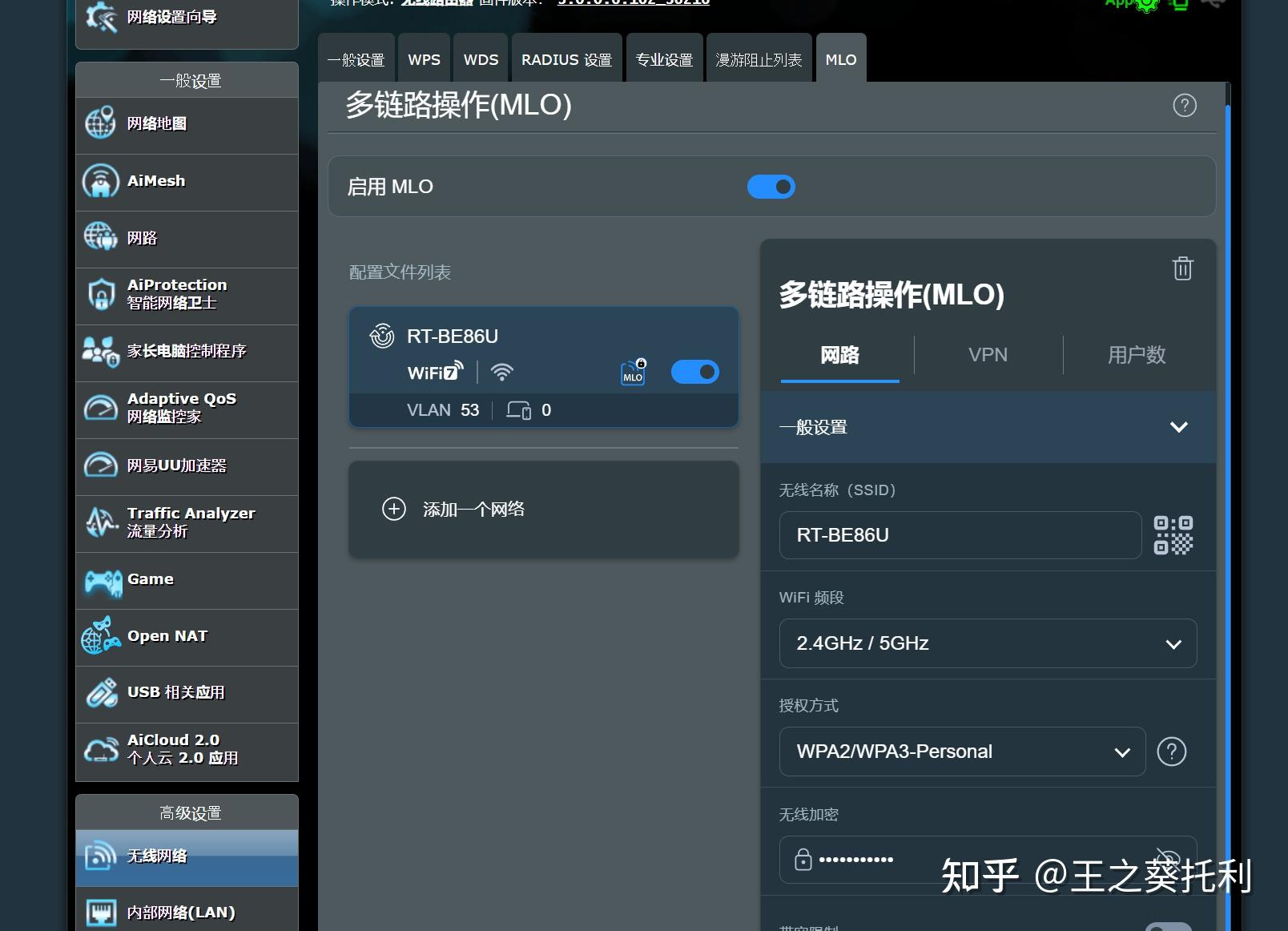This screenshot has height=931, width=1288.
Task: Select Traffic Analyzer 流量分析
Action: click(190, 522)
